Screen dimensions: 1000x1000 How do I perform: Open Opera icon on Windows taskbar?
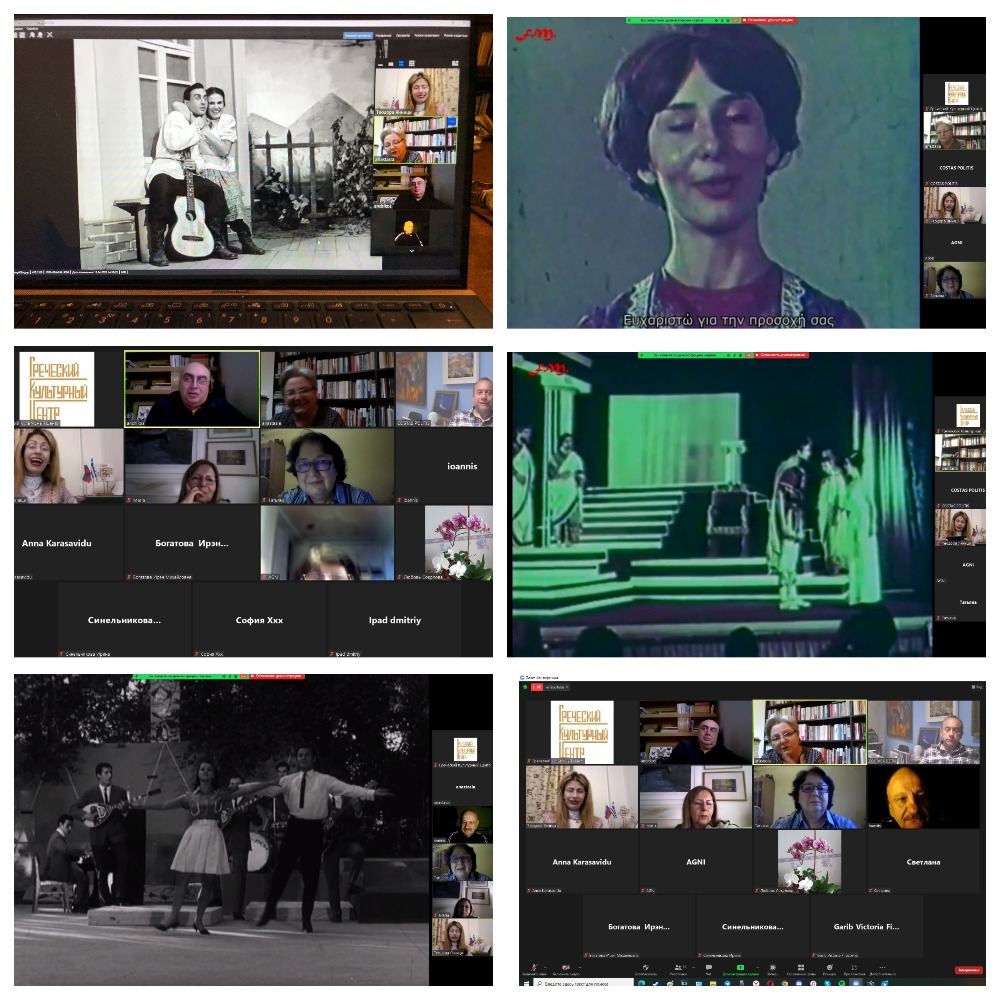coord(770,984)
